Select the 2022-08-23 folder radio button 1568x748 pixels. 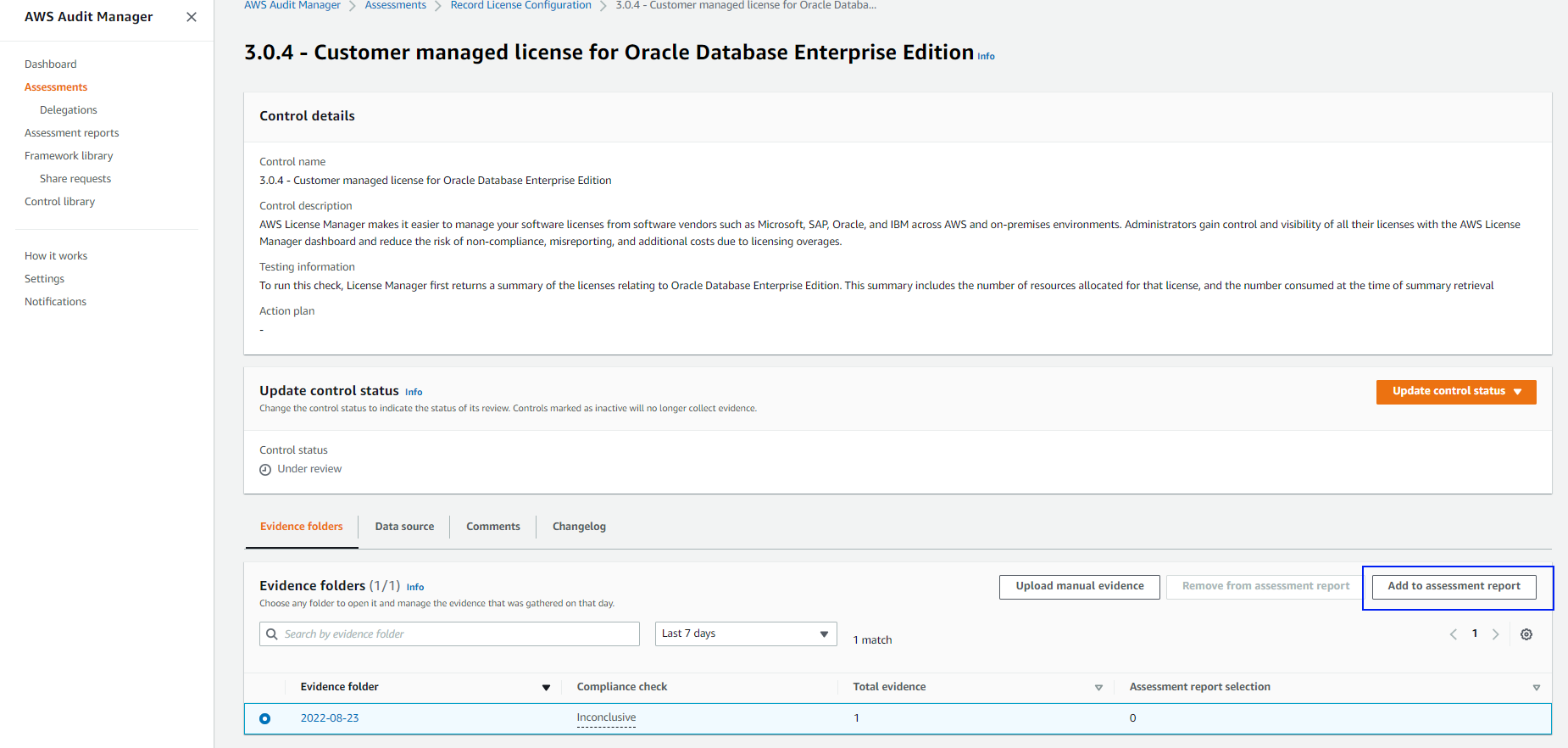click(x=265, y=718)
